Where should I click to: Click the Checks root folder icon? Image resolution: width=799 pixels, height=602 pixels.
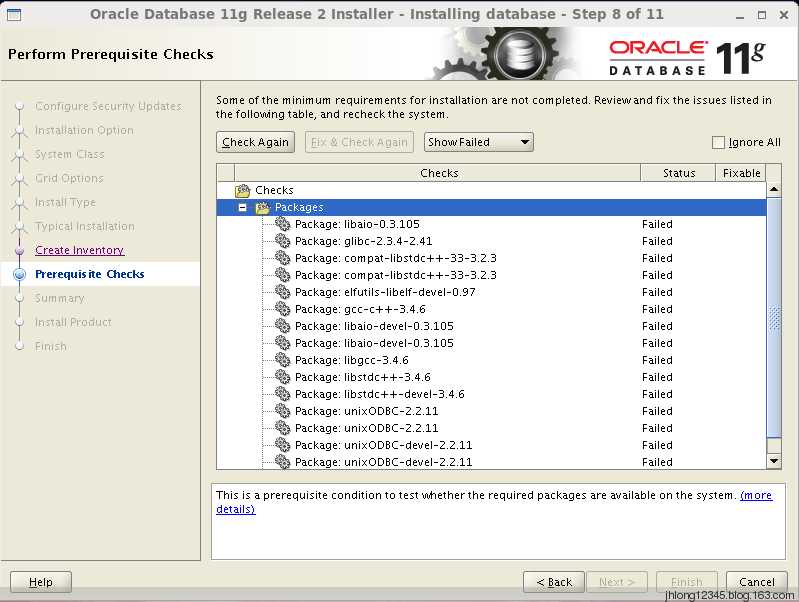point(243,191)
